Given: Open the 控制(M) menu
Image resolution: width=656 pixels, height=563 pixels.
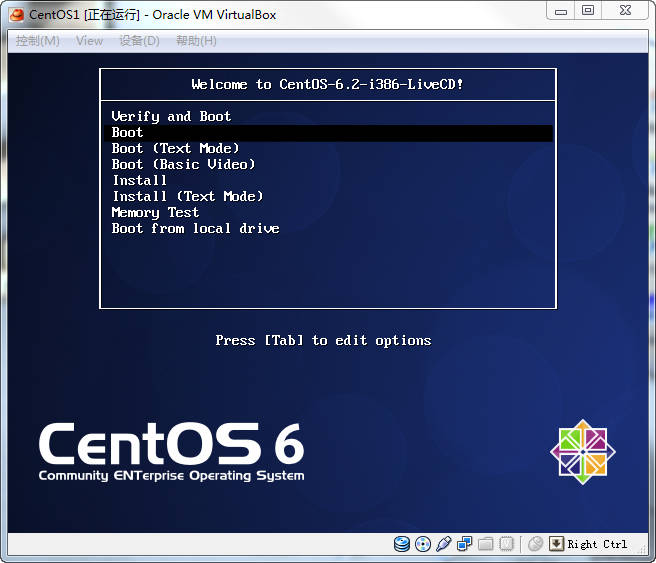Looking at the screenshot, I should [38, 41].
